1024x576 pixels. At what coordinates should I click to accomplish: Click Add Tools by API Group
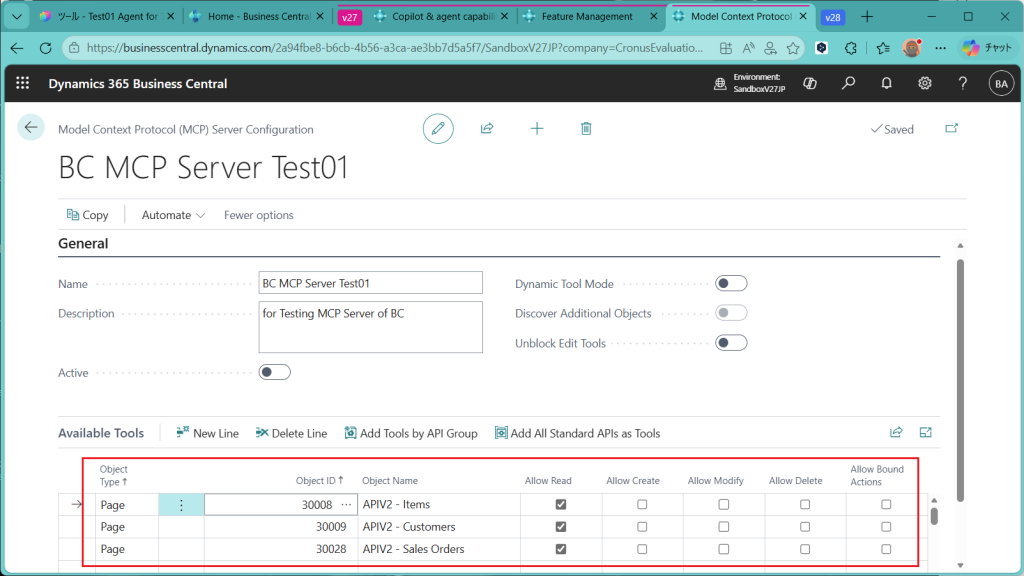pyautogui.click(x=411, y=433)
